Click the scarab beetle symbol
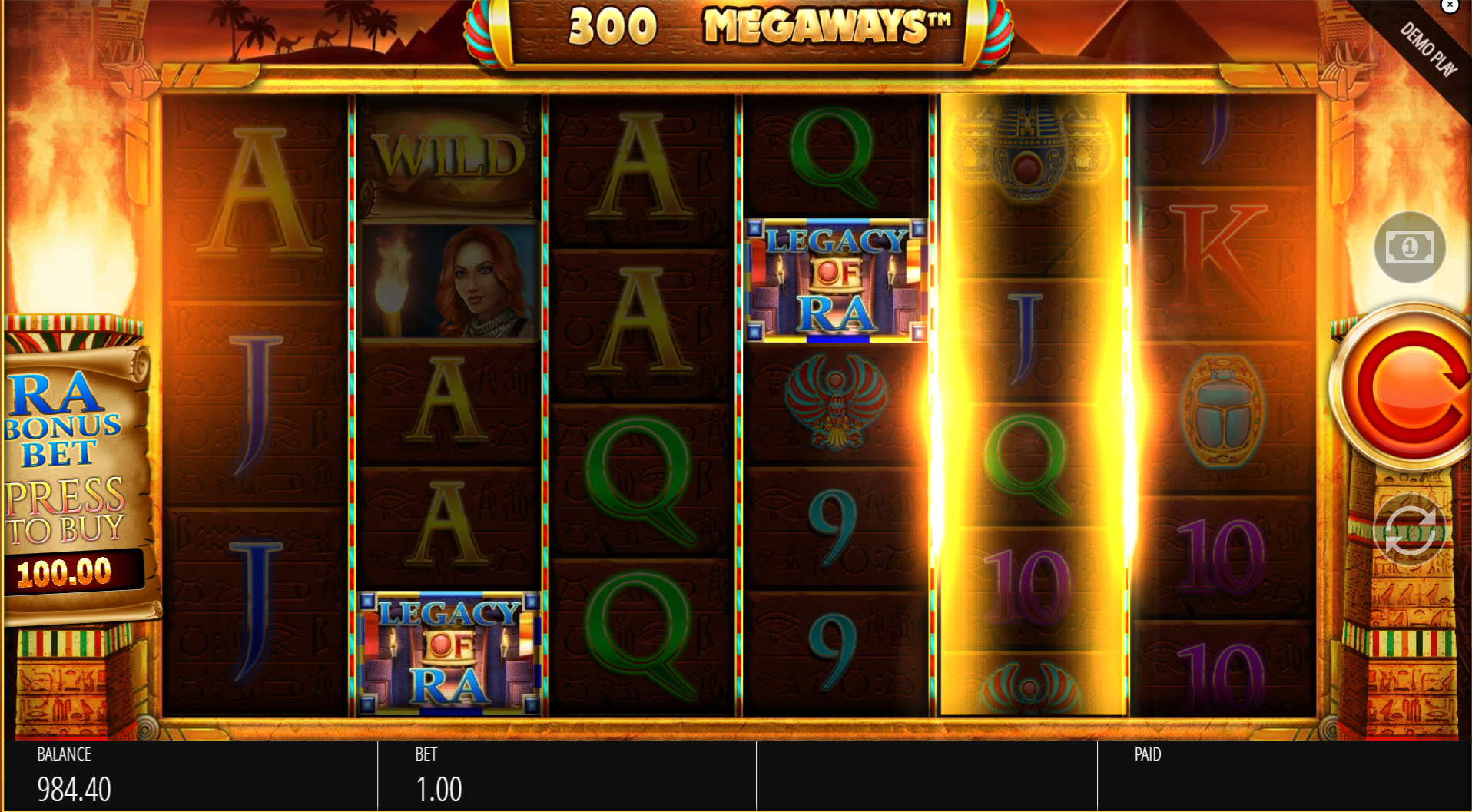This screenshot has height=812, width=1472. (1222, 411)
